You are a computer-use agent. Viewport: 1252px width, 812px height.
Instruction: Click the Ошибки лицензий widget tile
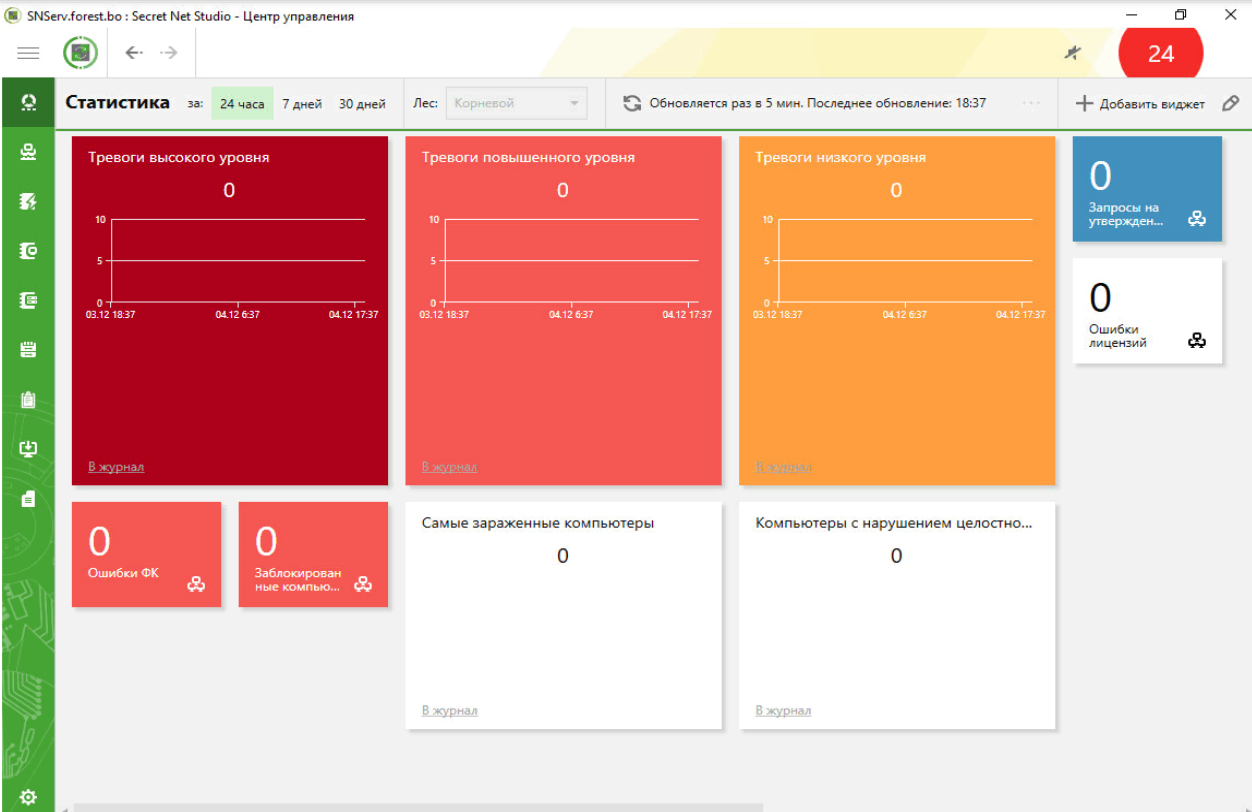click(1147, 311)
